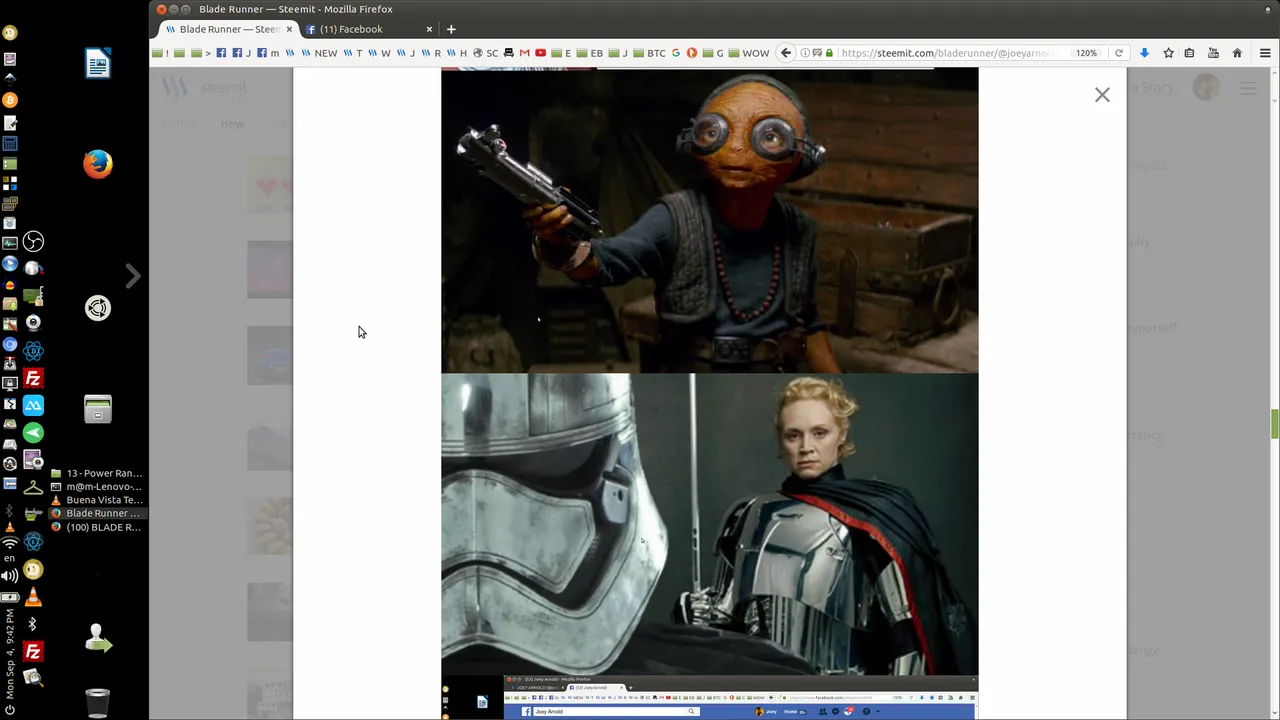Open the Wi-Fi network indicator
Image resolution: width=1280 pixels, height=720 pixels.
click(10, 543)
